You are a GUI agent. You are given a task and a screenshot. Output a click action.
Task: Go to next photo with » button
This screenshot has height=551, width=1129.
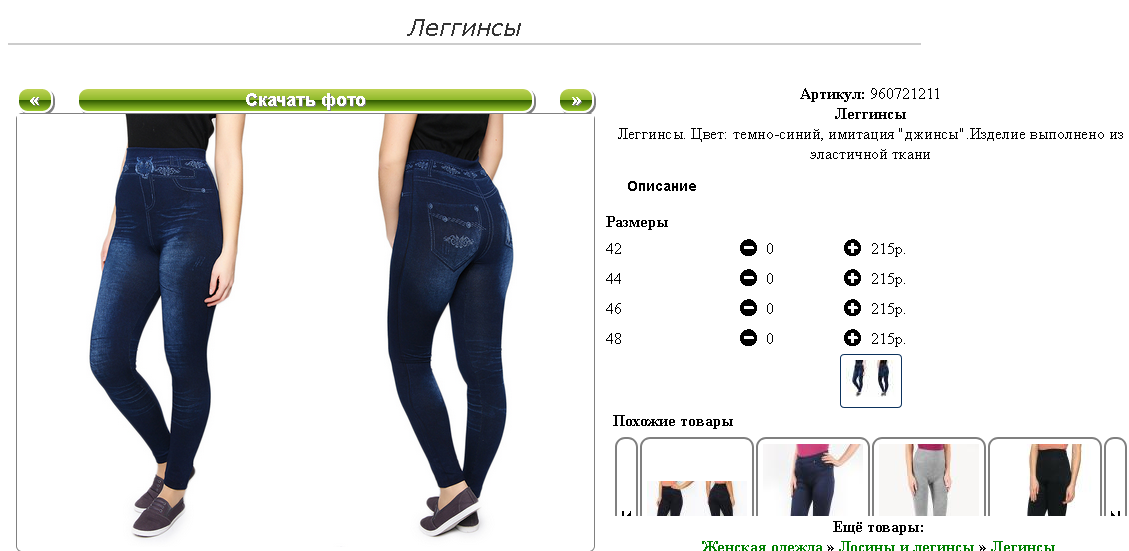(576, 100)
